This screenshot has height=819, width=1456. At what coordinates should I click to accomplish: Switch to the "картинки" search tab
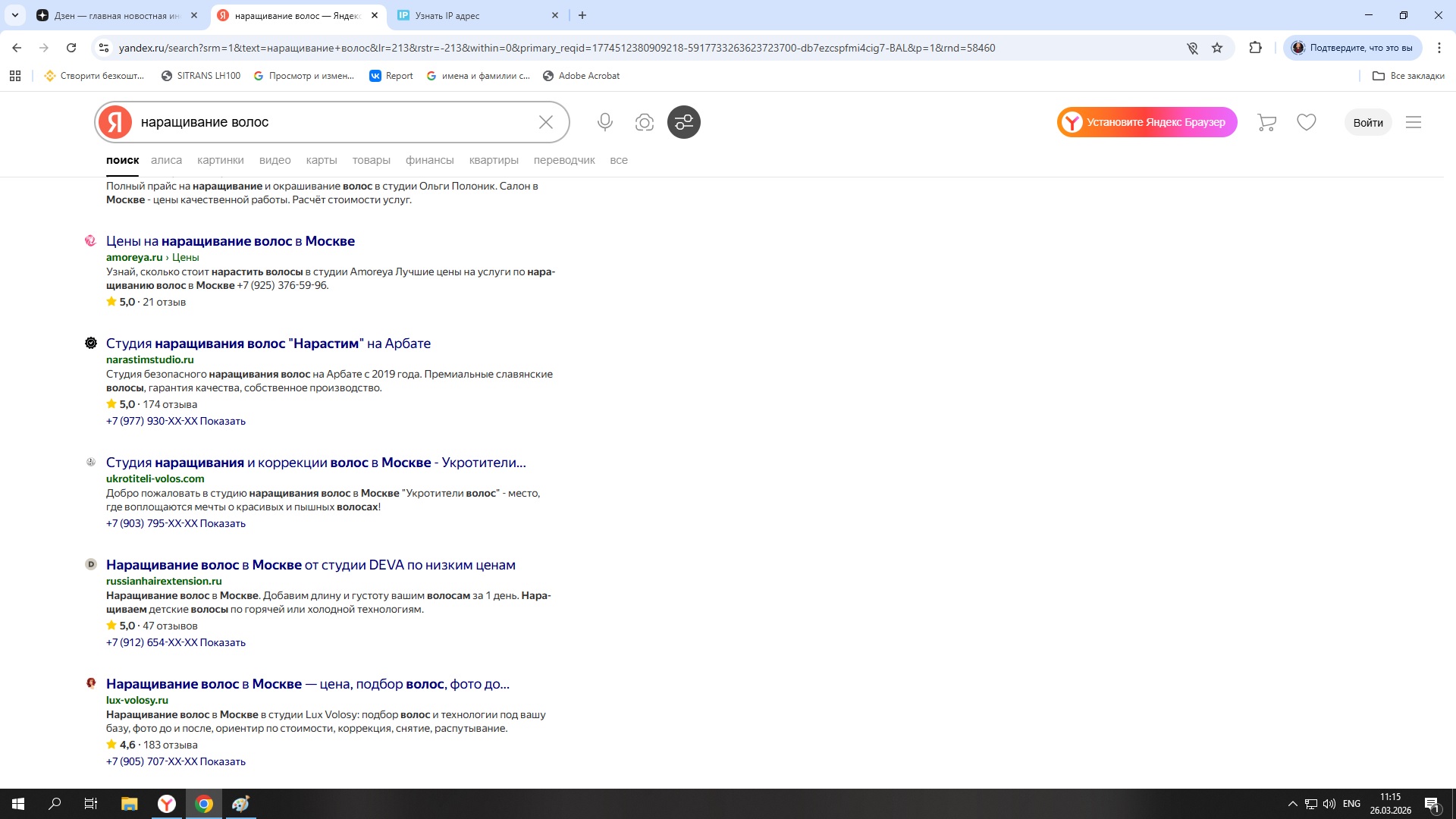[x=220, y=160]
